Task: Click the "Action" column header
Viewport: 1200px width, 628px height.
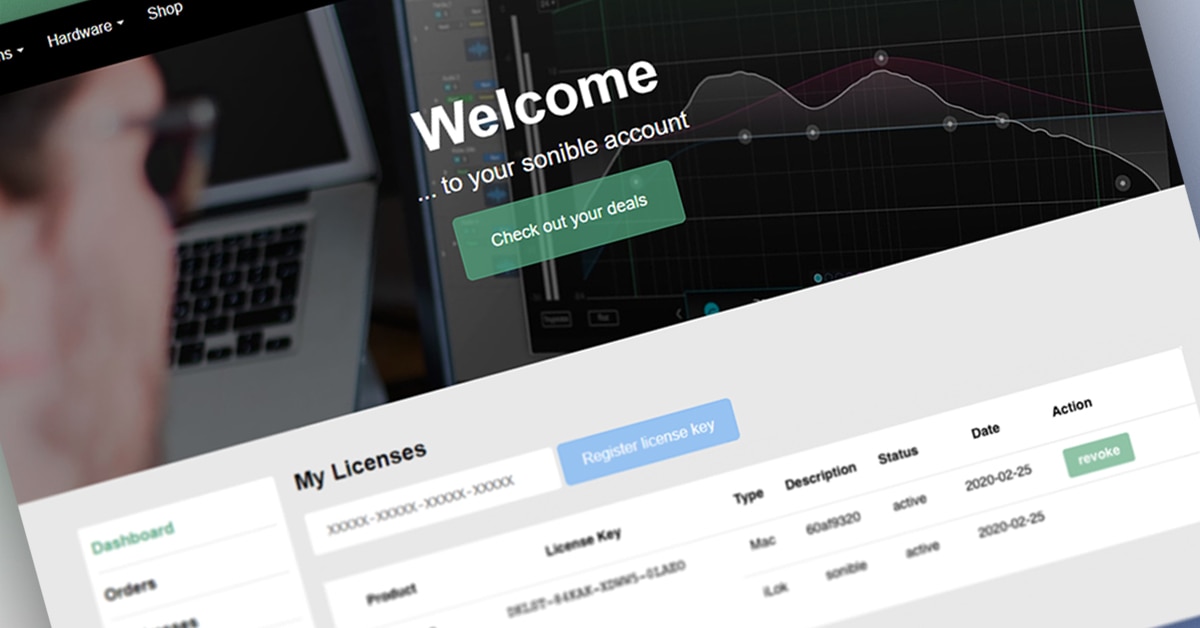Action: coord(1072,407)
